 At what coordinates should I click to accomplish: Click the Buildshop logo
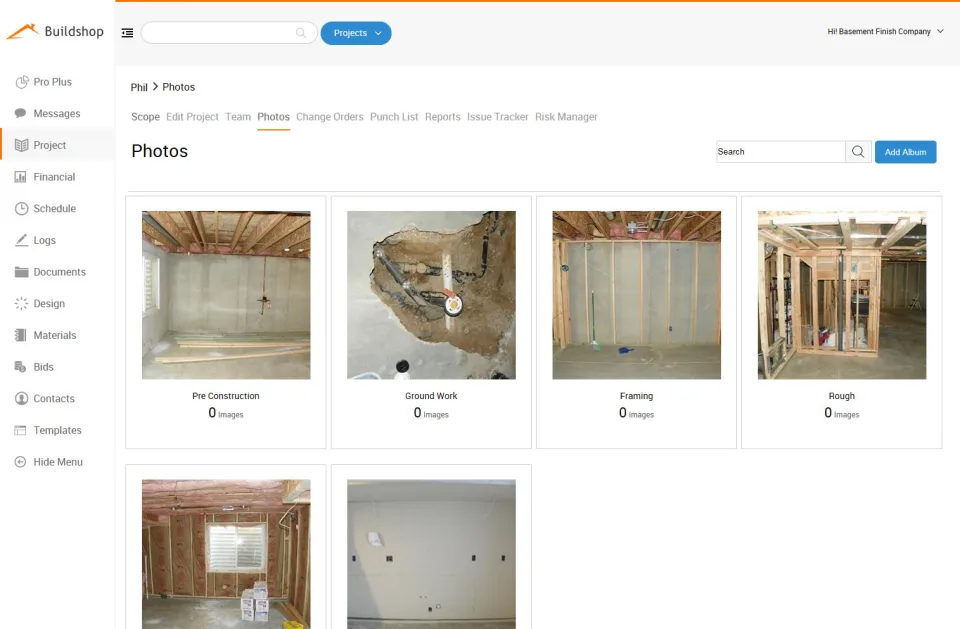click(56, 31)
